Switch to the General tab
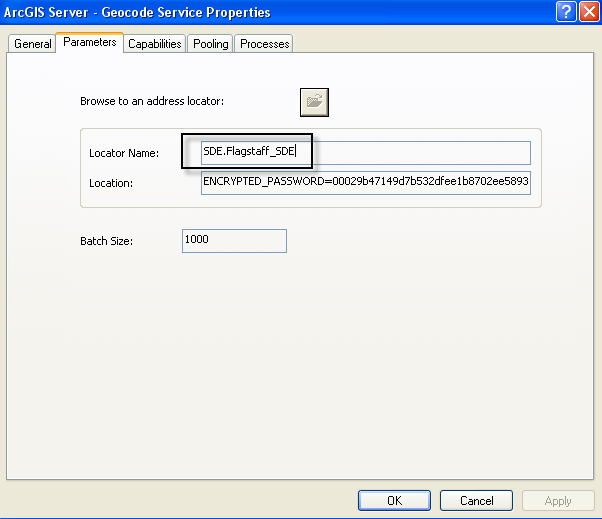The height and width of the screenshot is (519, 602). tap(33, 44)
